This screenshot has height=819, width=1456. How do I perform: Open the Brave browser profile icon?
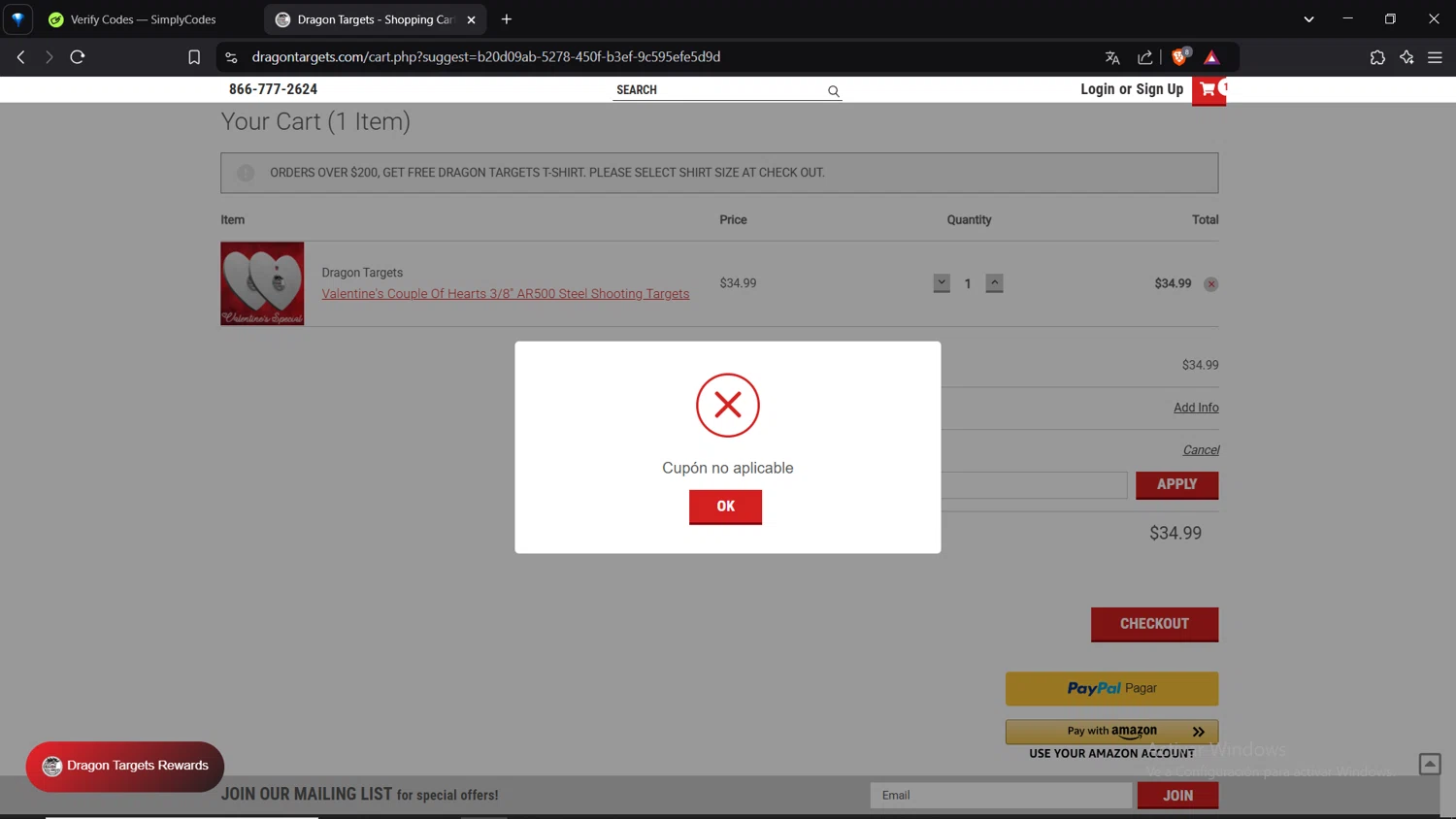click(17, 19)
